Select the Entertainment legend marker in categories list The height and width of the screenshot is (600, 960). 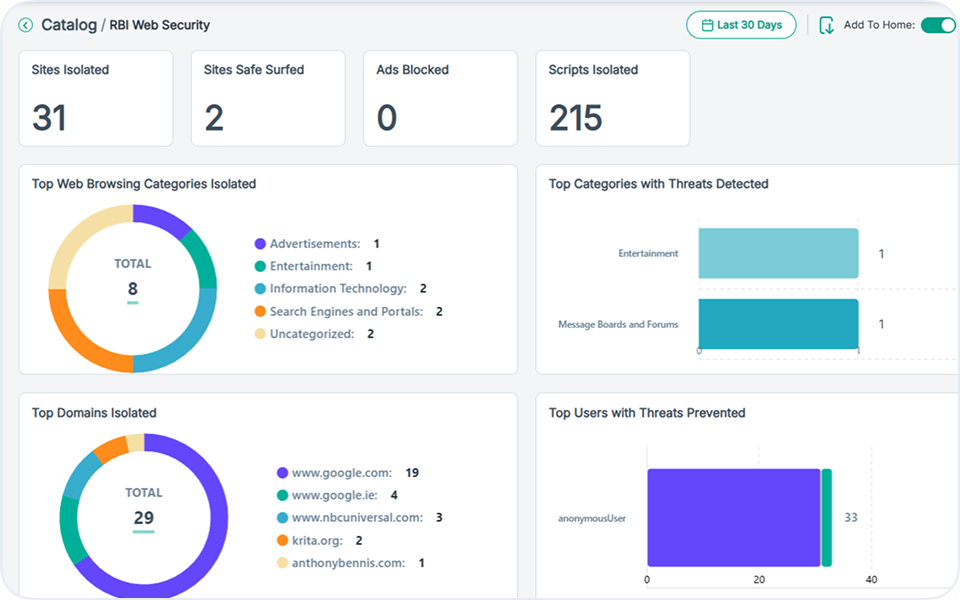(x=262, y=266)
